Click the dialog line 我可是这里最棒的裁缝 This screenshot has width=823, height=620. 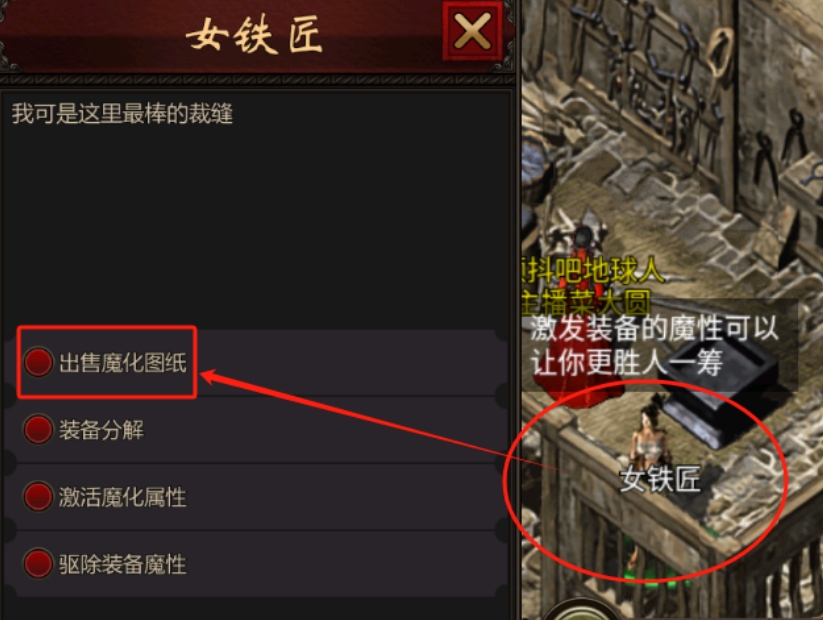click(x=122, y=113)
